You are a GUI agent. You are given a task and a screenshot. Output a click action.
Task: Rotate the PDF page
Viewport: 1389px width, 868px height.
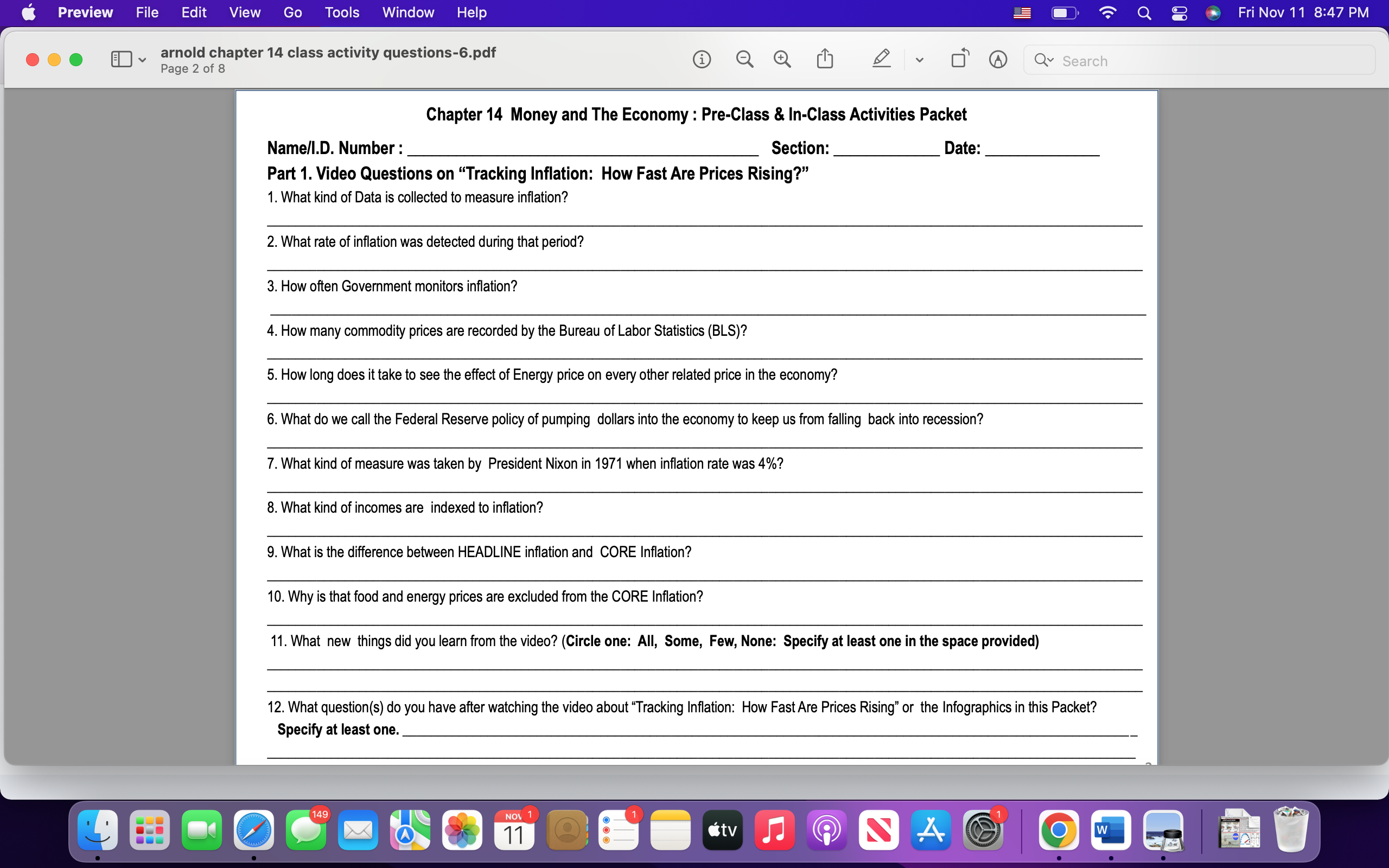959,59
